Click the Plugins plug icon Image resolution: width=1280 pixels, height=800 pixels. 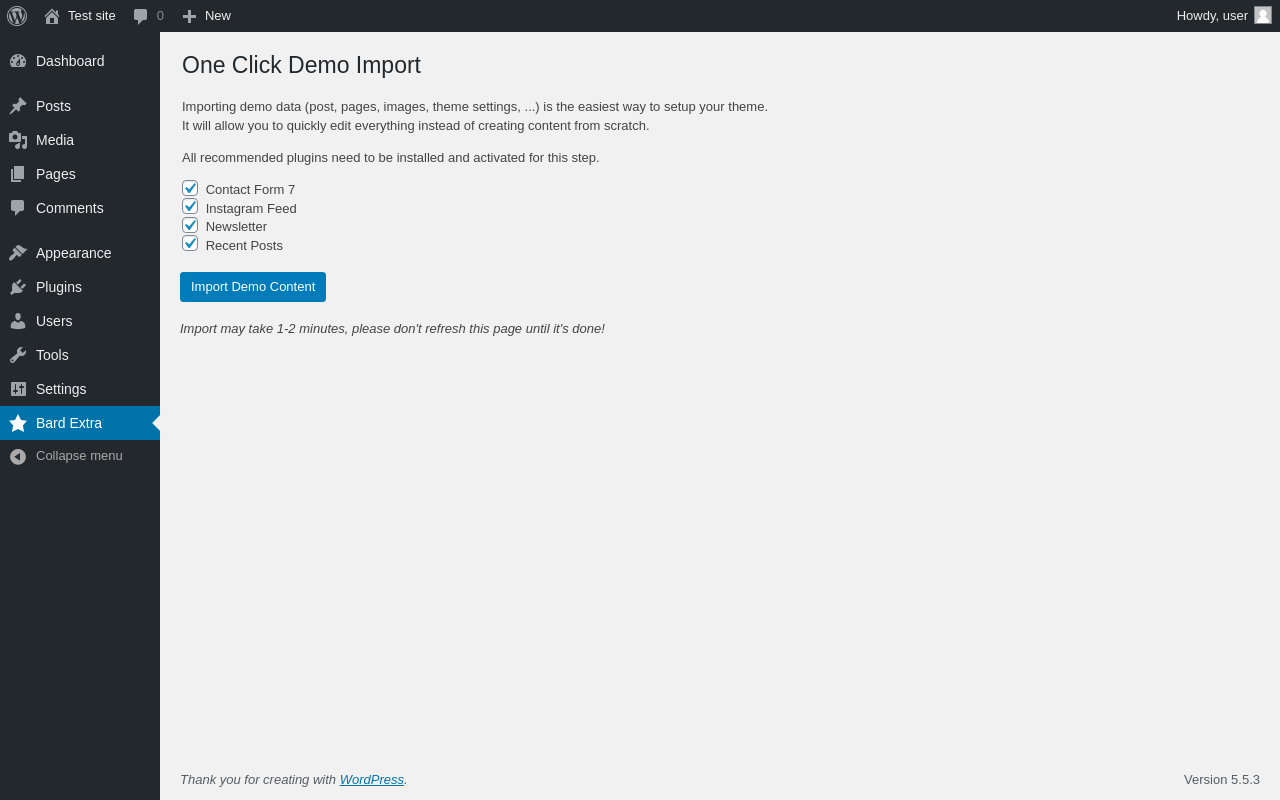coord(18,287)
